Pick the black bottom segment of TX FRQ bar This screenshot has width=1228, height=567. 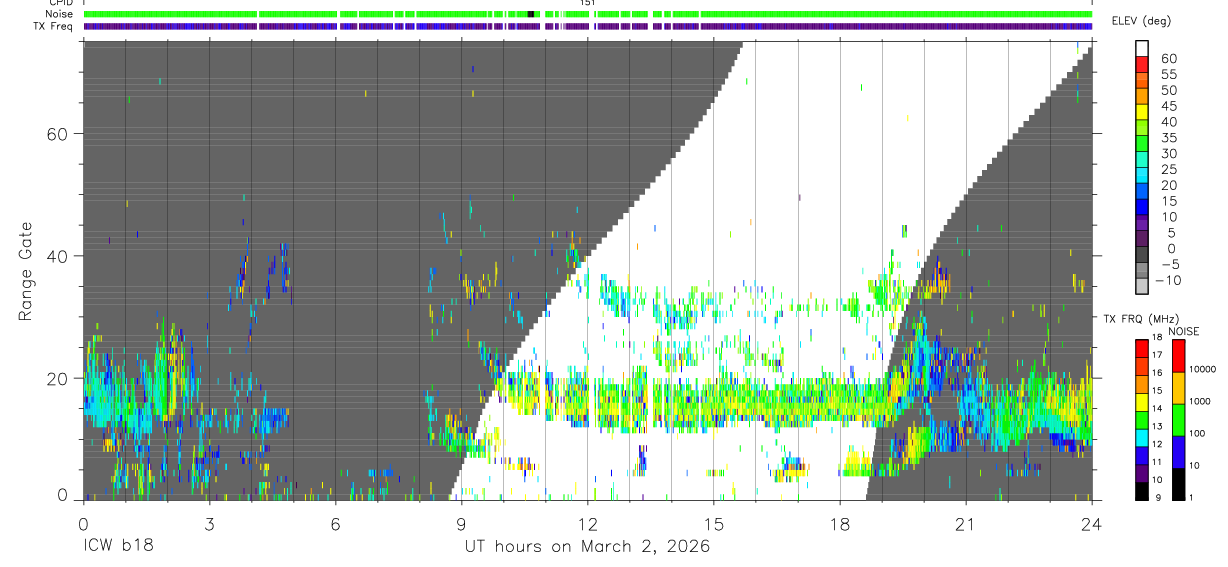(x=1142, y=491)
